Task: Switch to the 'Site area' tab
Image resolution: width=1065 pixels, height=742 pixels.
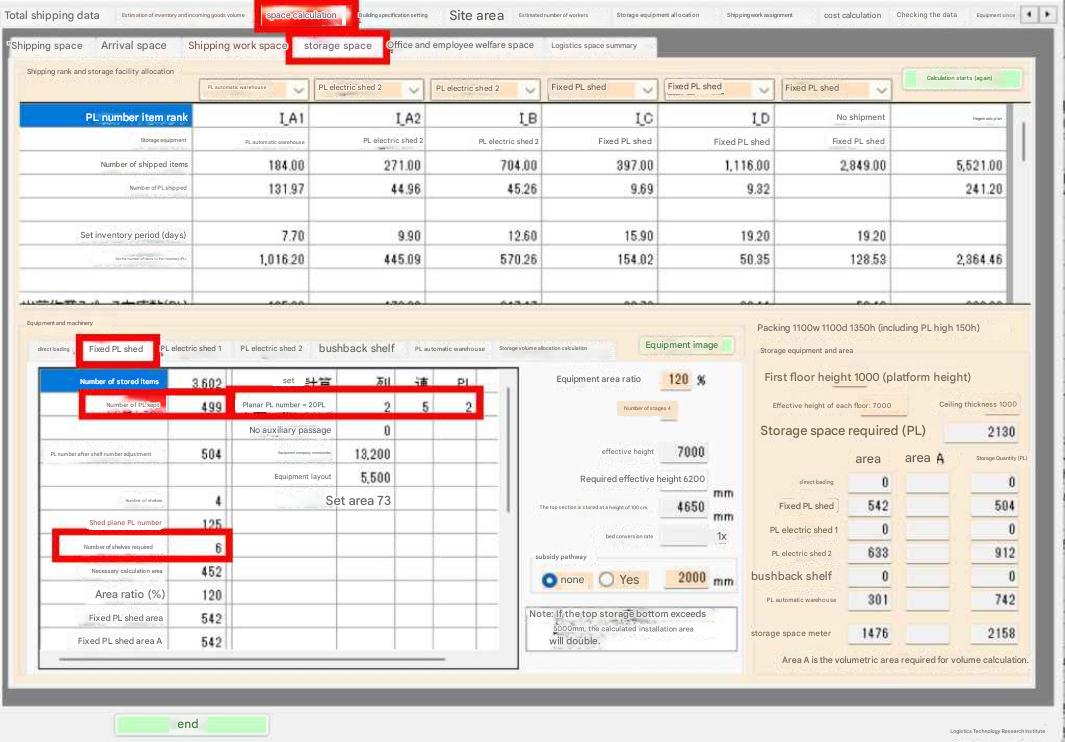Action: 476,15
